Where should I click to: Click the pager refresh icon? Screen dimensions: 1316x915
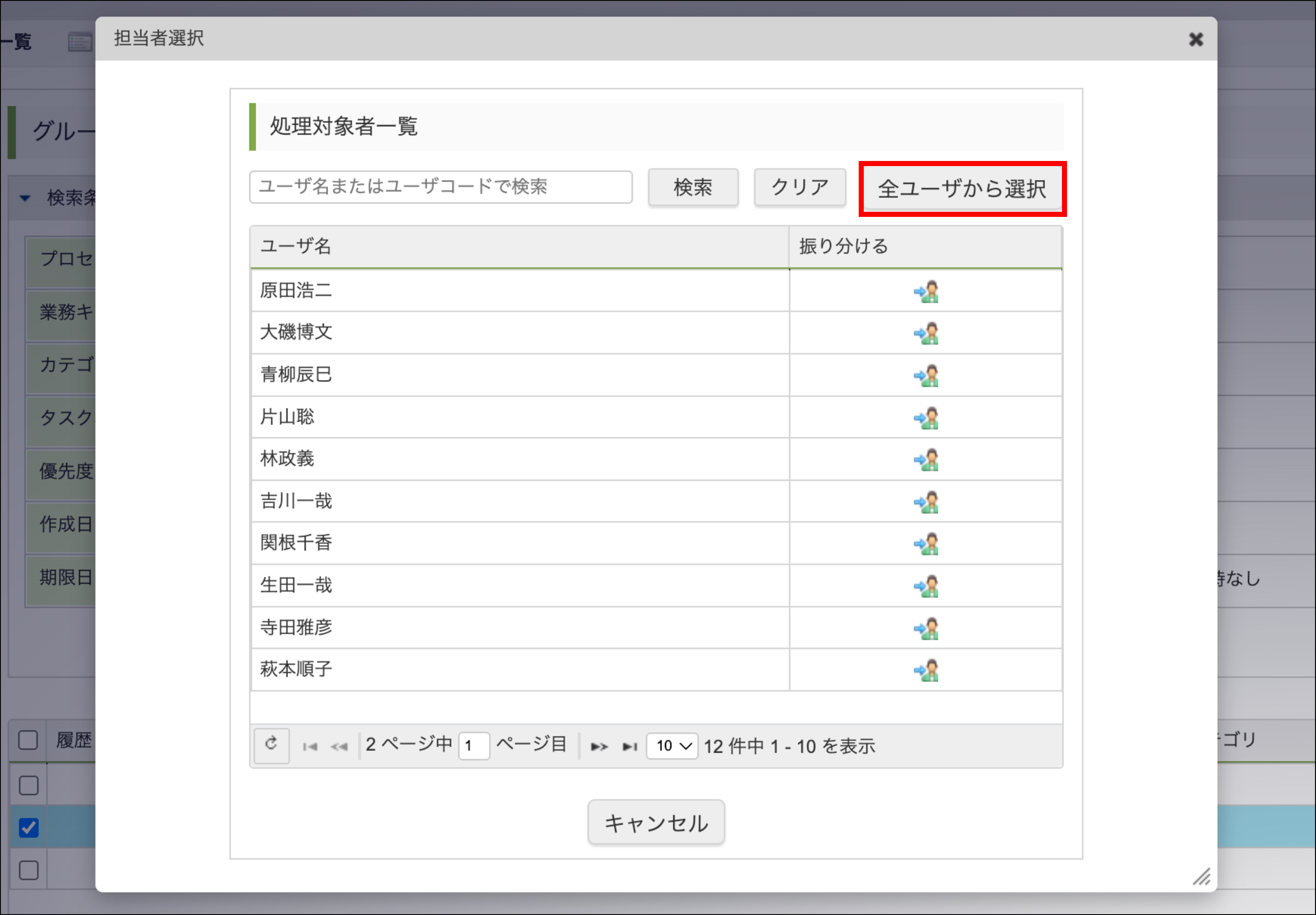(x=271, y=745)
